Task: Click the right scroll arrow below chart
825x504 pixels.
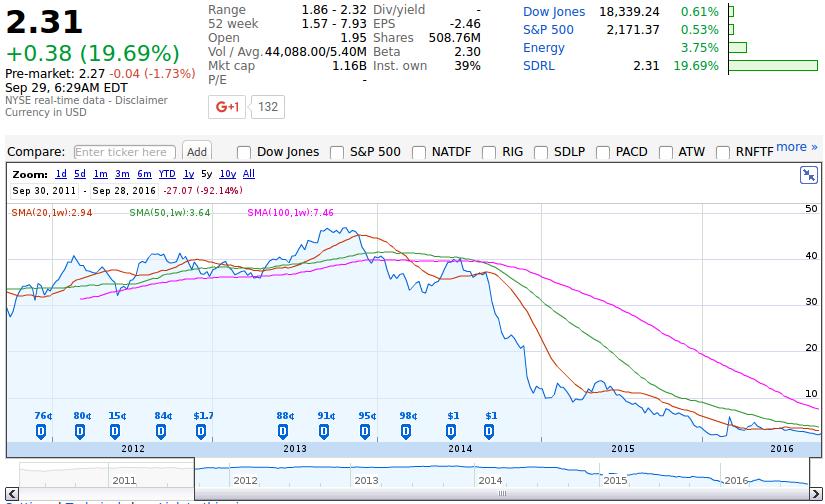Action: 816,493
